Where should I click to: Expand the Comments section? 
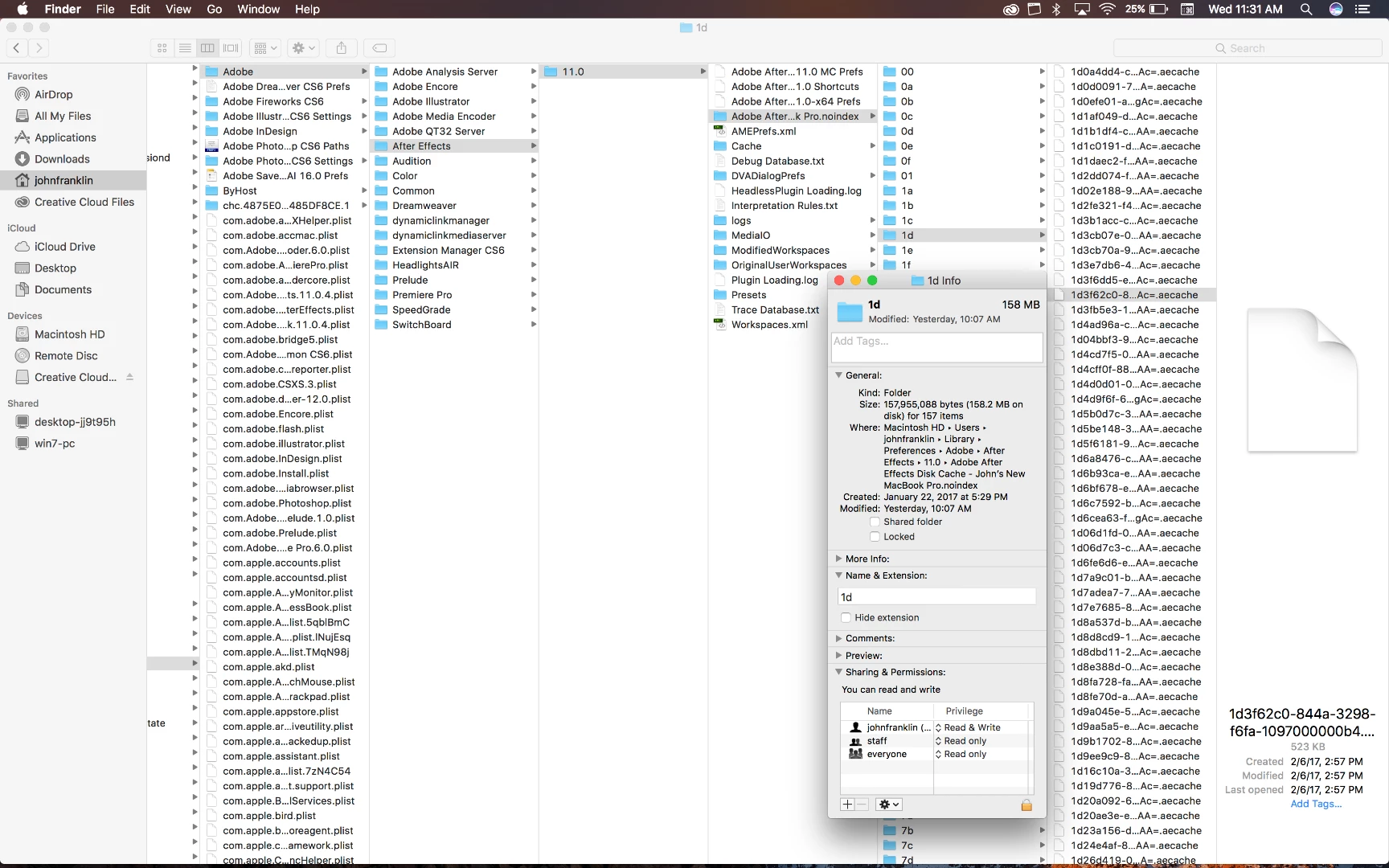pos(838,638)
